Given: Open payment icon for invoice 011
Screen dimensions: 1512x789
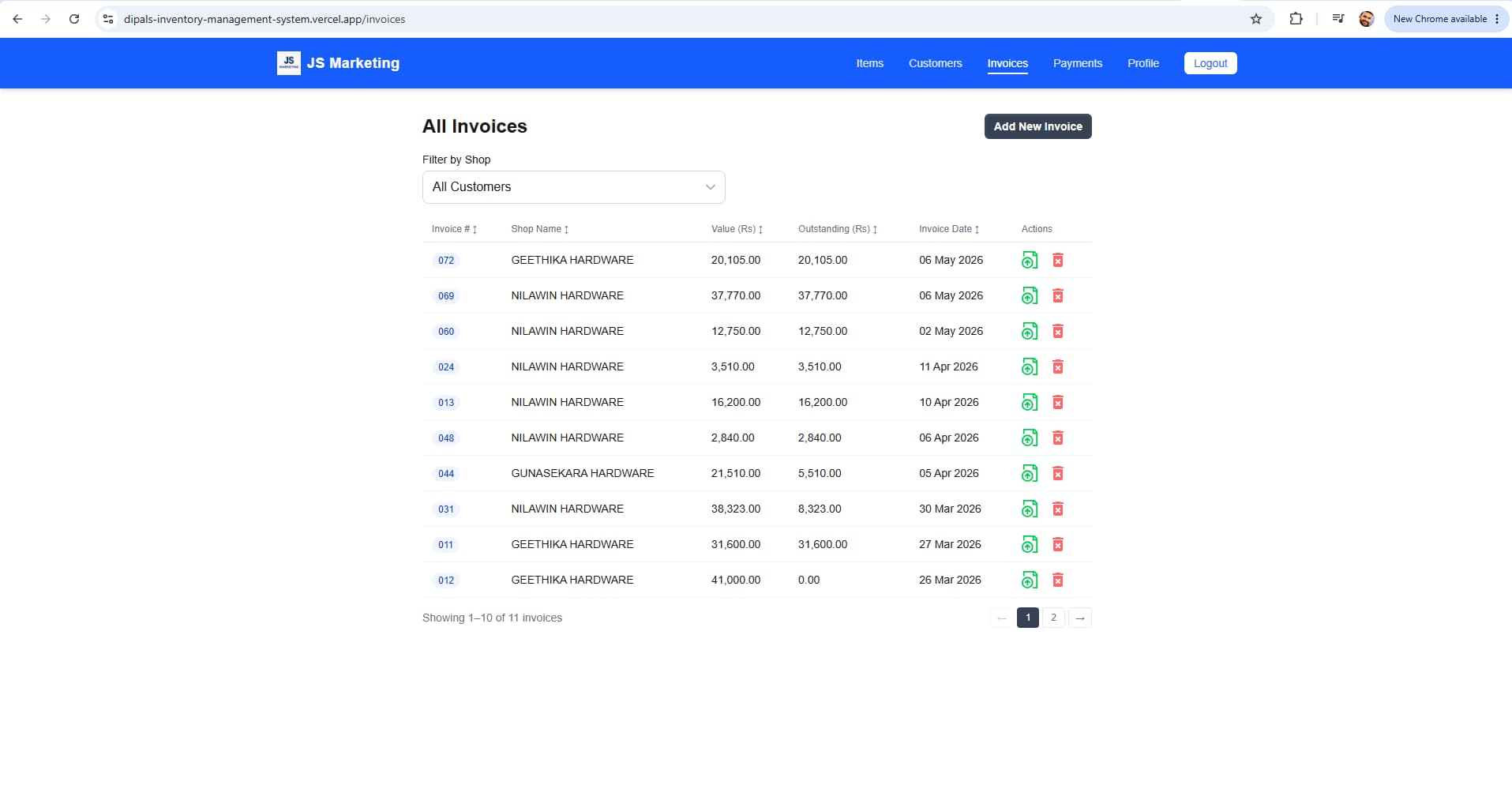Looking at the screenshot, I should coord(1029,544).
